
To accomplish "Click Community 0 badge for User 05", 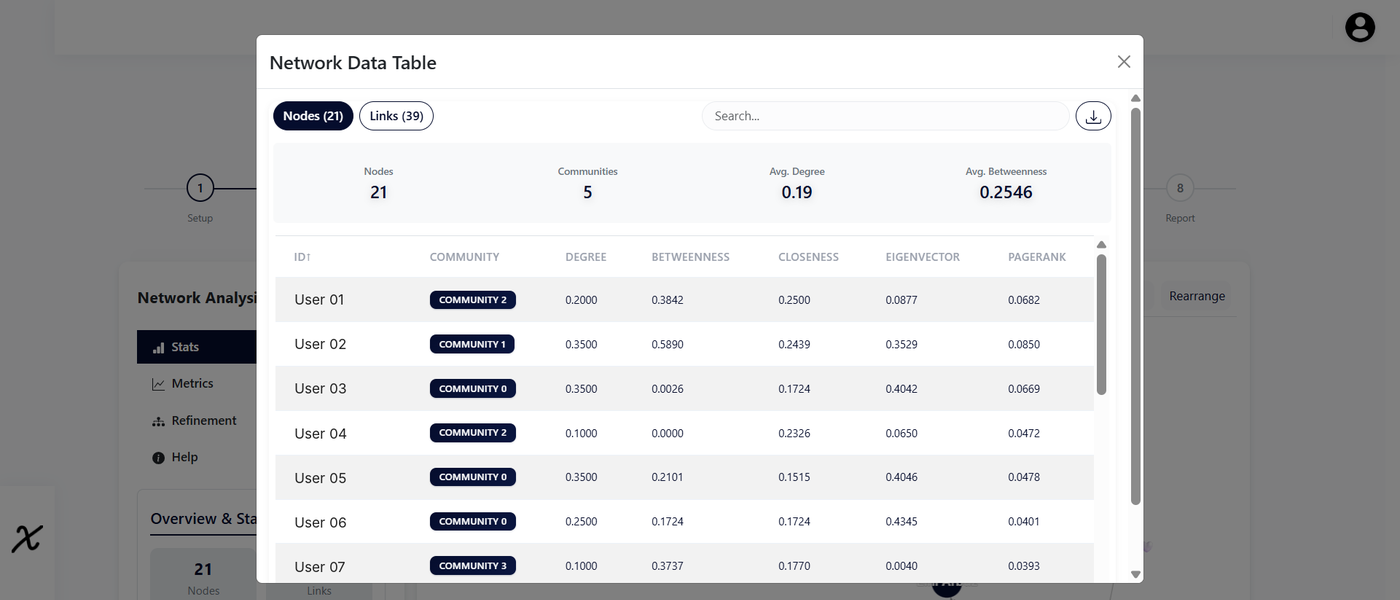I will 473,477.
